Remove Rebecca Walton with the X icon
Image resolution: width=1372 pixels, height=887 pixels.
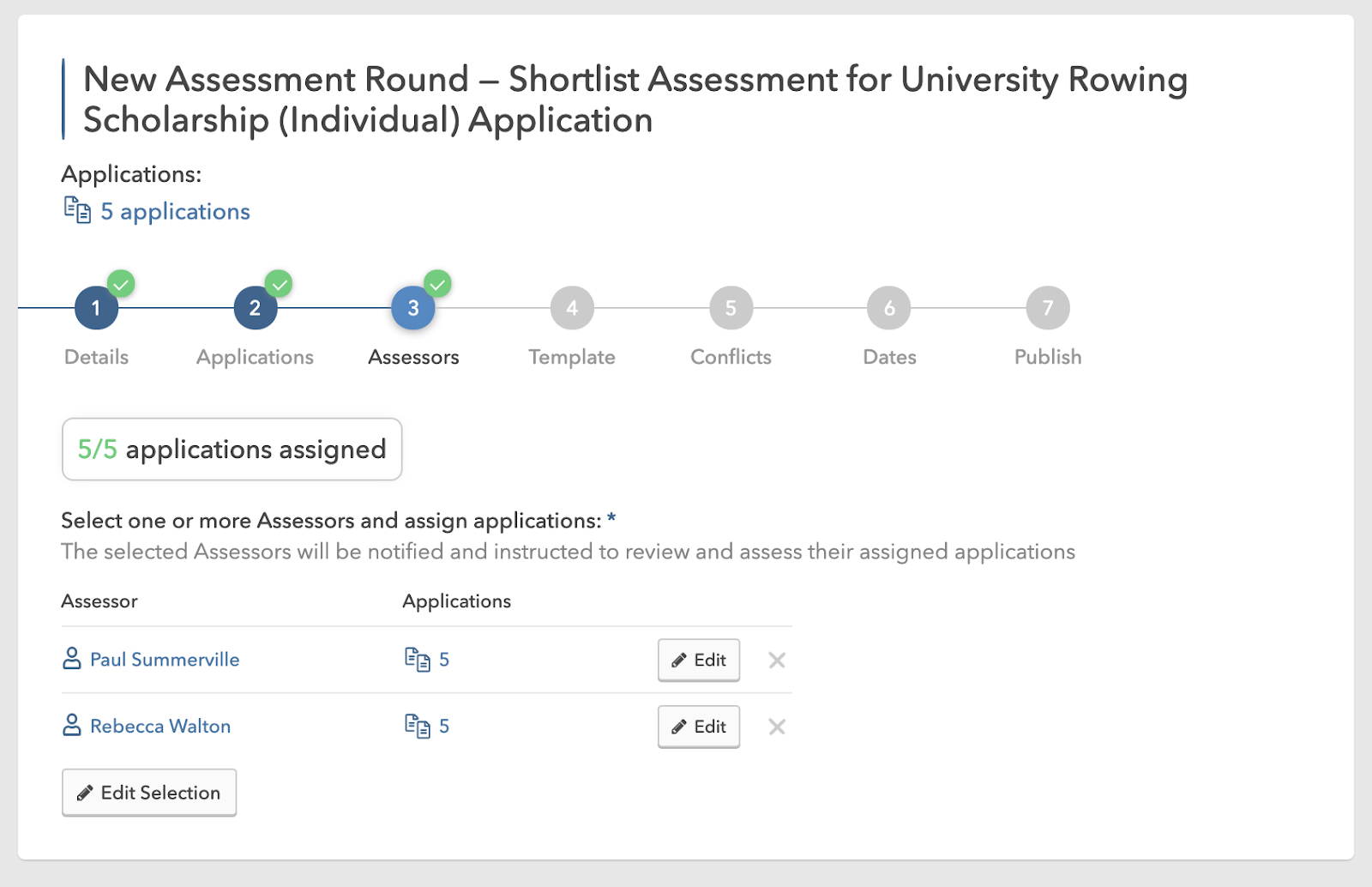click(777, 727)
